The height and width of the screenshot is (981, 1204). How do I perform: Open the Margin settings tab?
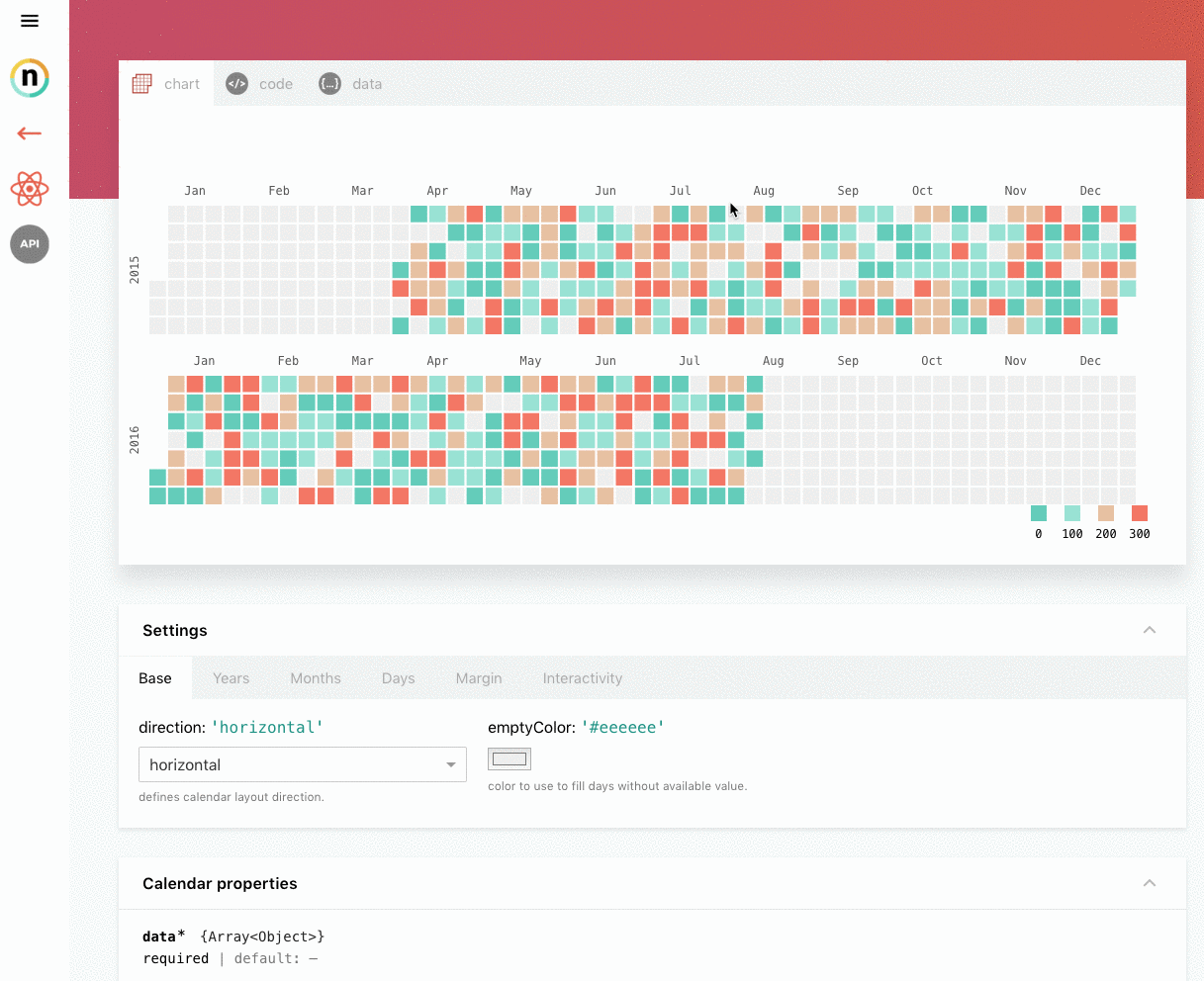point(479,678)
